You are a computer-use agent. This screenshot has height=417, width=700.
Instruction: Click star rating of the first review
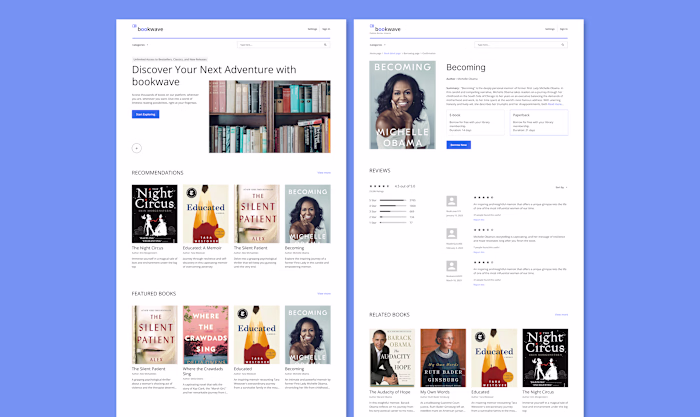[483, 197]
